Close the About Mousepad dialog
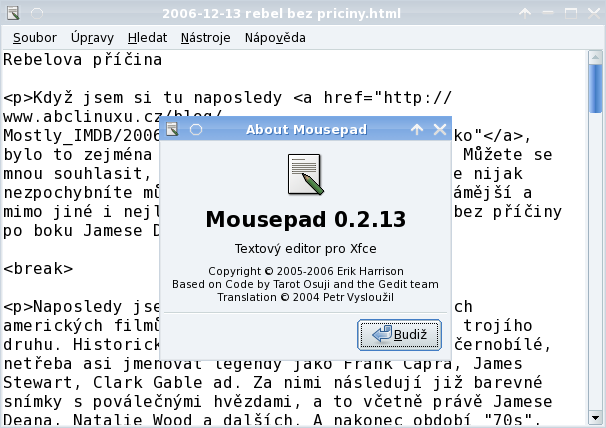 pos(439,130)
